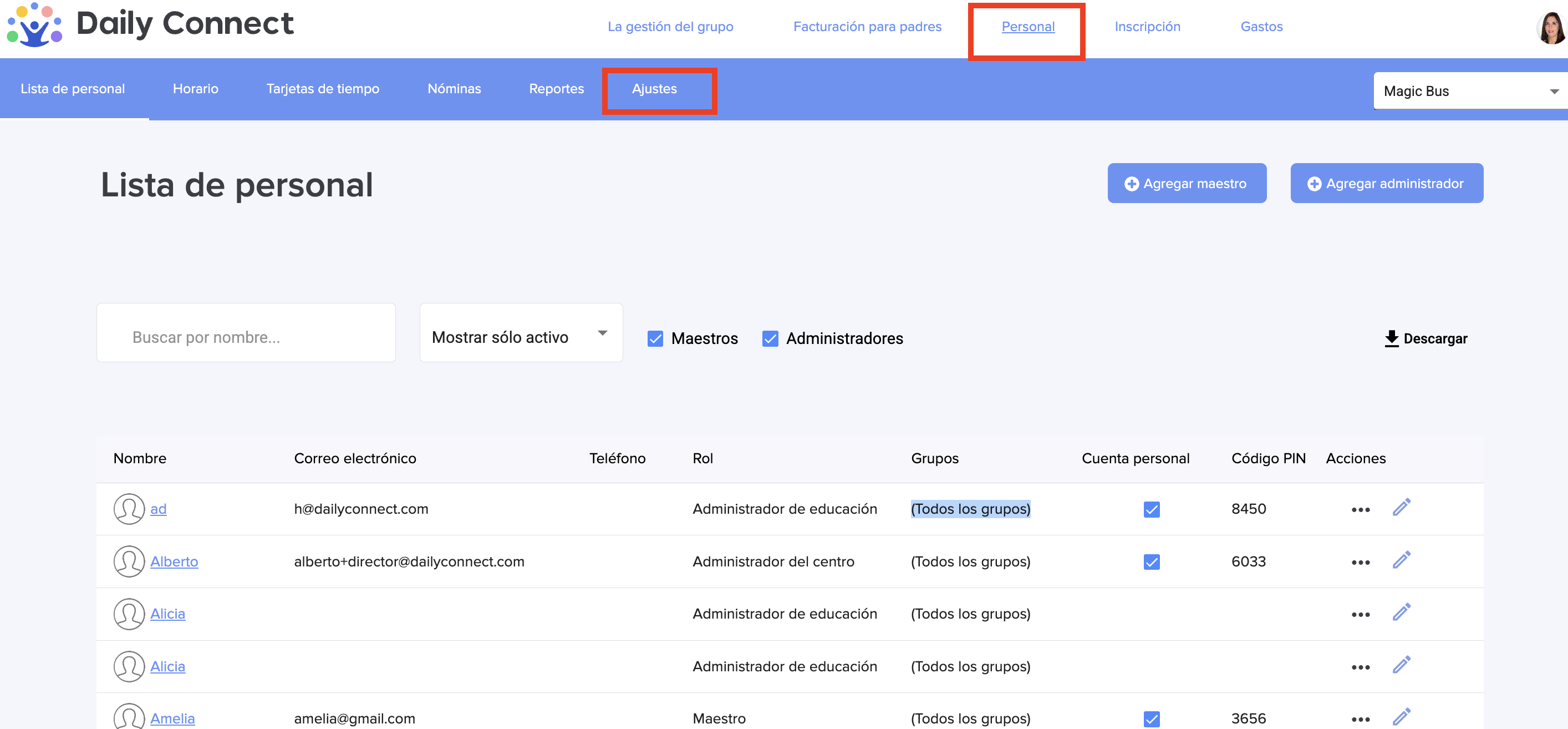Click the Buscar por nombre search field
This screenshot has height=729, width=1568.
pyautogui.click(x=246, y=333)
